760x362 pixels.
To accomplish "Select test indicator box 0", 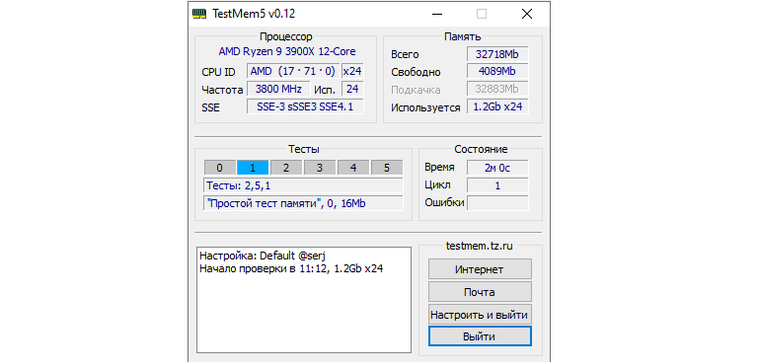I will coord(219,168).
